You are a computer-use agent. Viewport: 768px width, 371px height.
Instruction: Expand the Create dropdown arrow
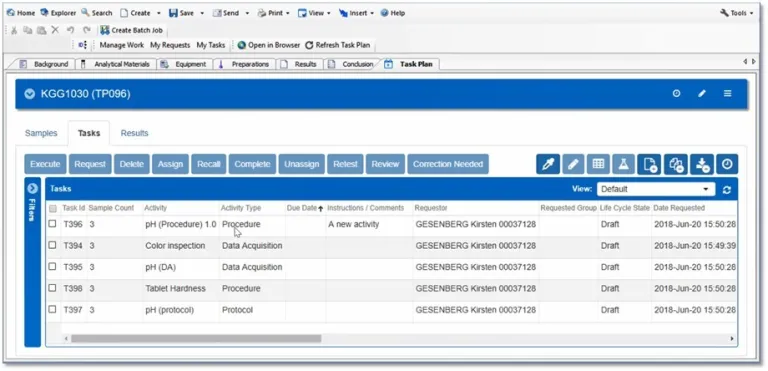pyautogui.click(x=159, y=13)
